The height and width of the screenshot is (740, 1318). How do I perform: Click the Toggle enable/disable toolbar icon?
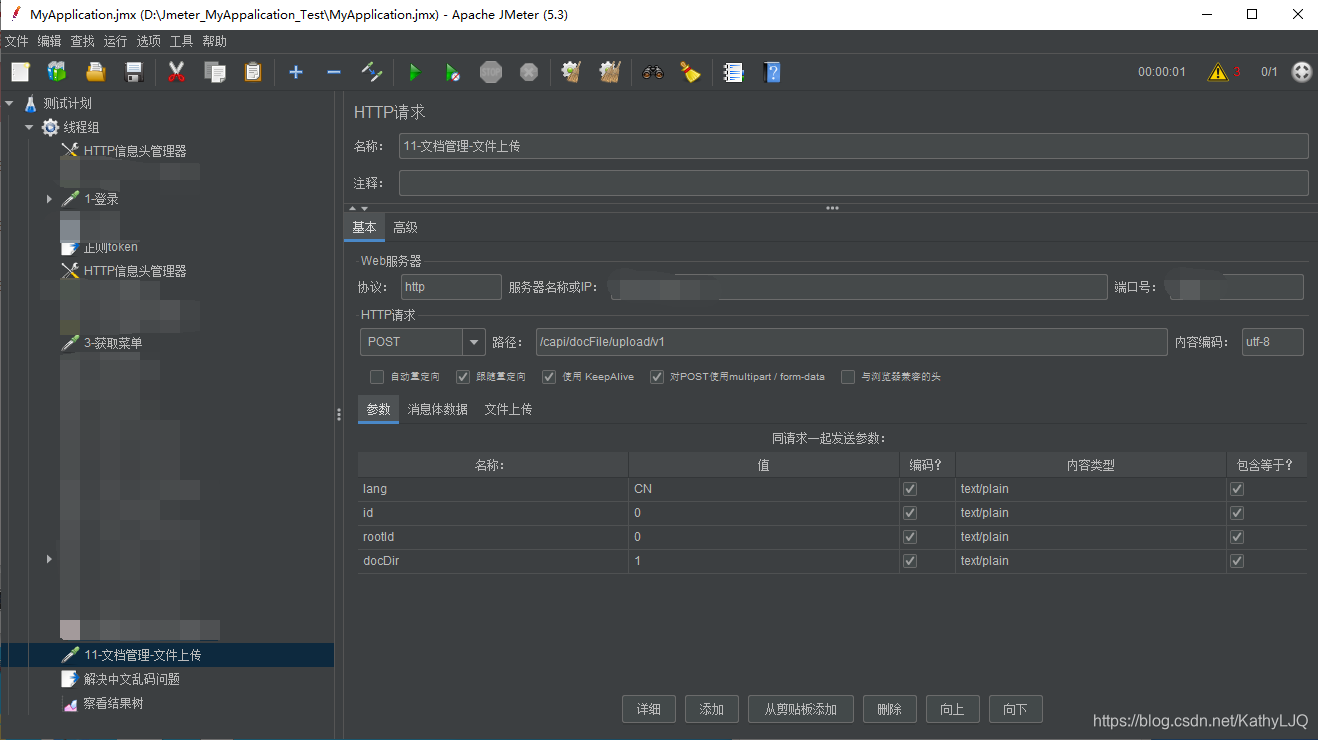point(371,72)
